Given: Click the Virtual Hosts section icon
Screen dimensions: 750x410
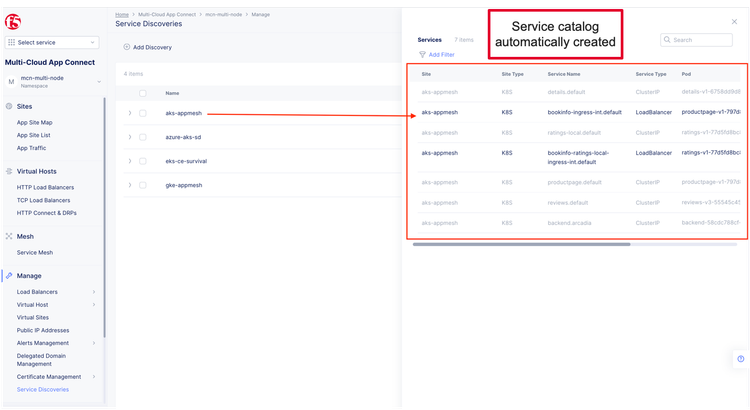Looking at the screenshot, I should [9, 171].
